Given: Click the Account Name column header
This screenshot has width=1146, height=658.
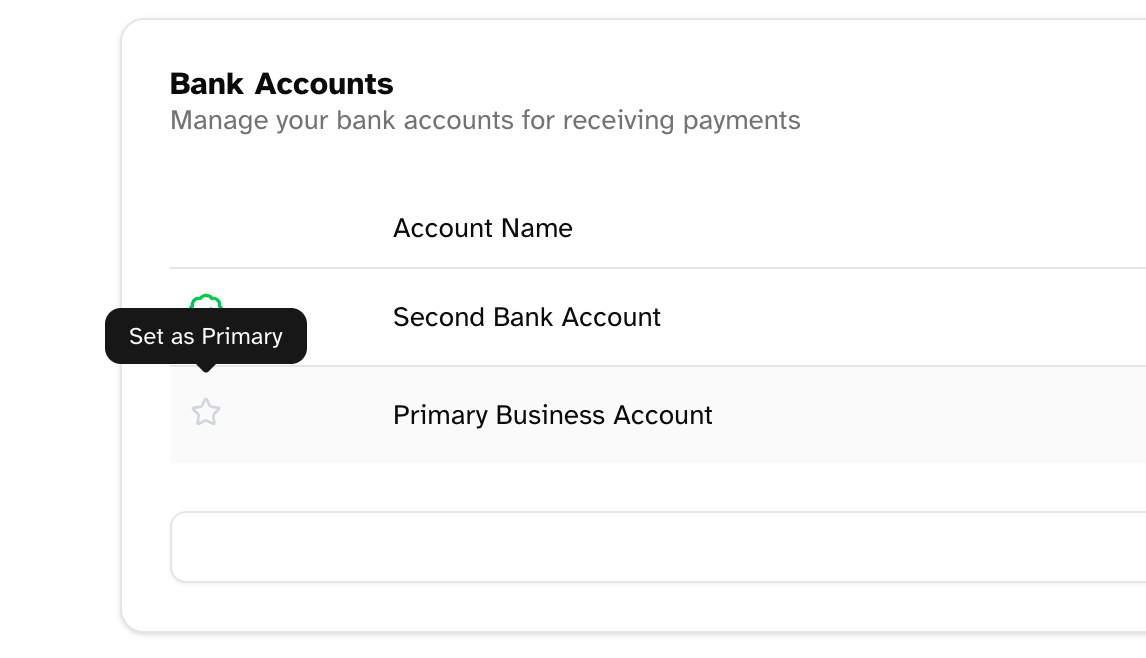Looking at the screenshot, I should [482, 228].
